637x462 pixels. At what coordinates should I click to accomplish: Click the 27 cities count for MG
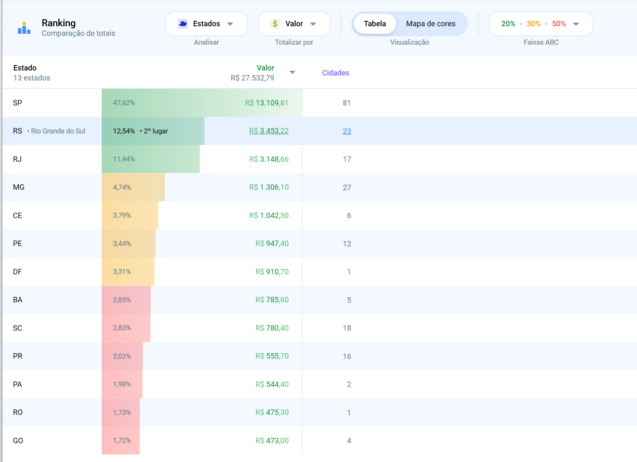point(347,187)
